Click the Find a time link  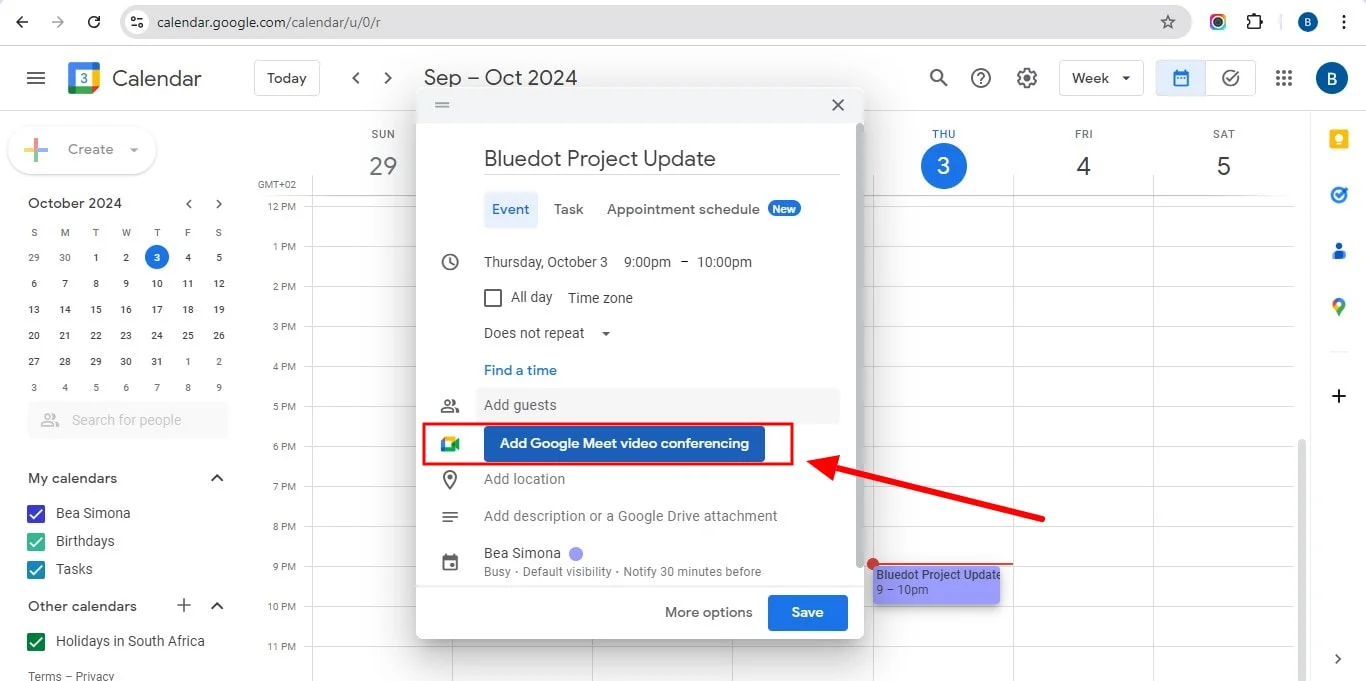pos(520,370)
